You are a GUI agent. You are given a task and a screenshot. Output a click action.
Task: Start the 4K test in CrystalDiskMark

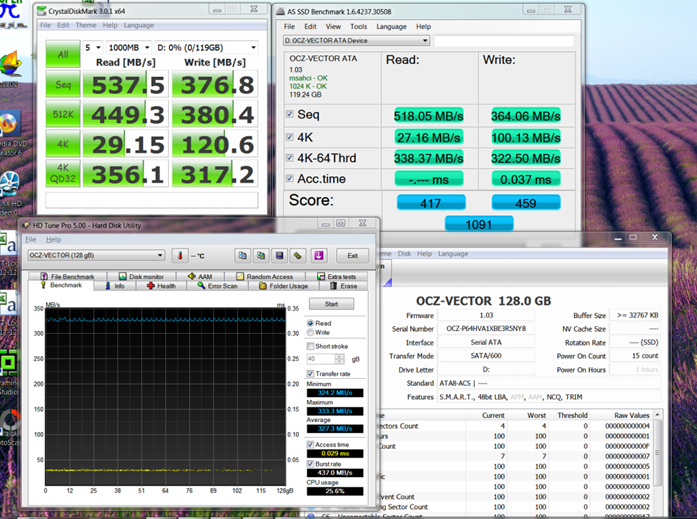pos(63,144)
